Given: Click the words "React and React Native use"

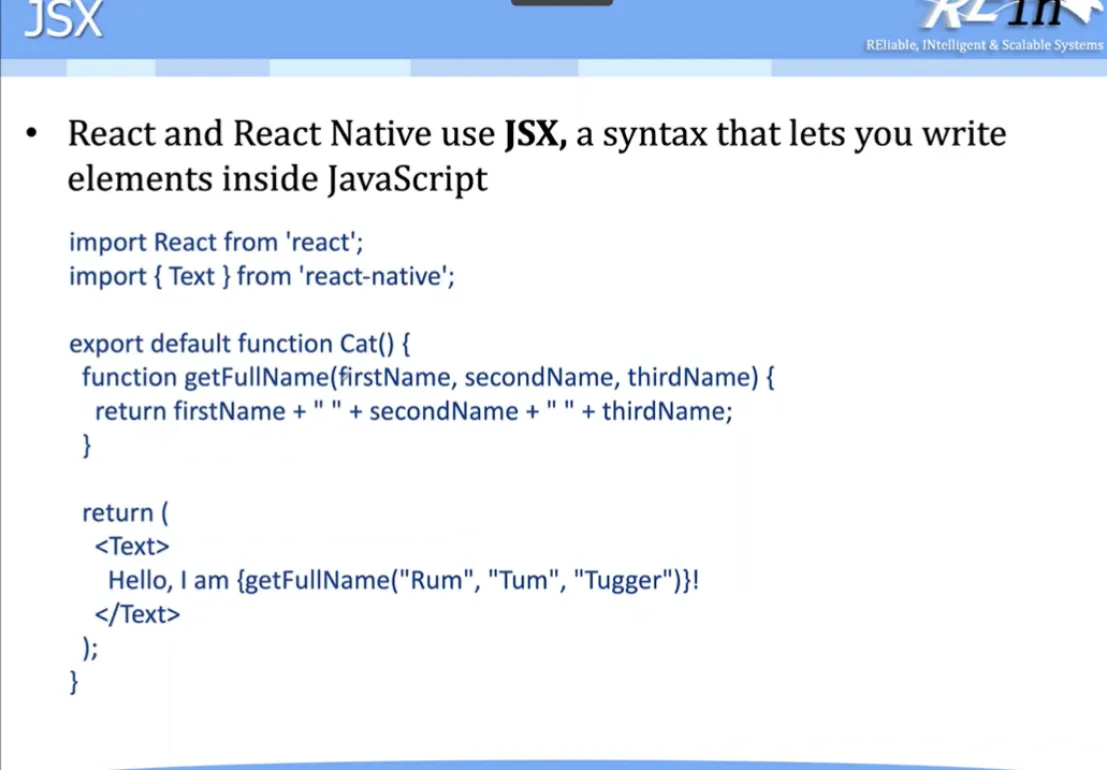Looking at the screenshot, I should tap(281, 134).
